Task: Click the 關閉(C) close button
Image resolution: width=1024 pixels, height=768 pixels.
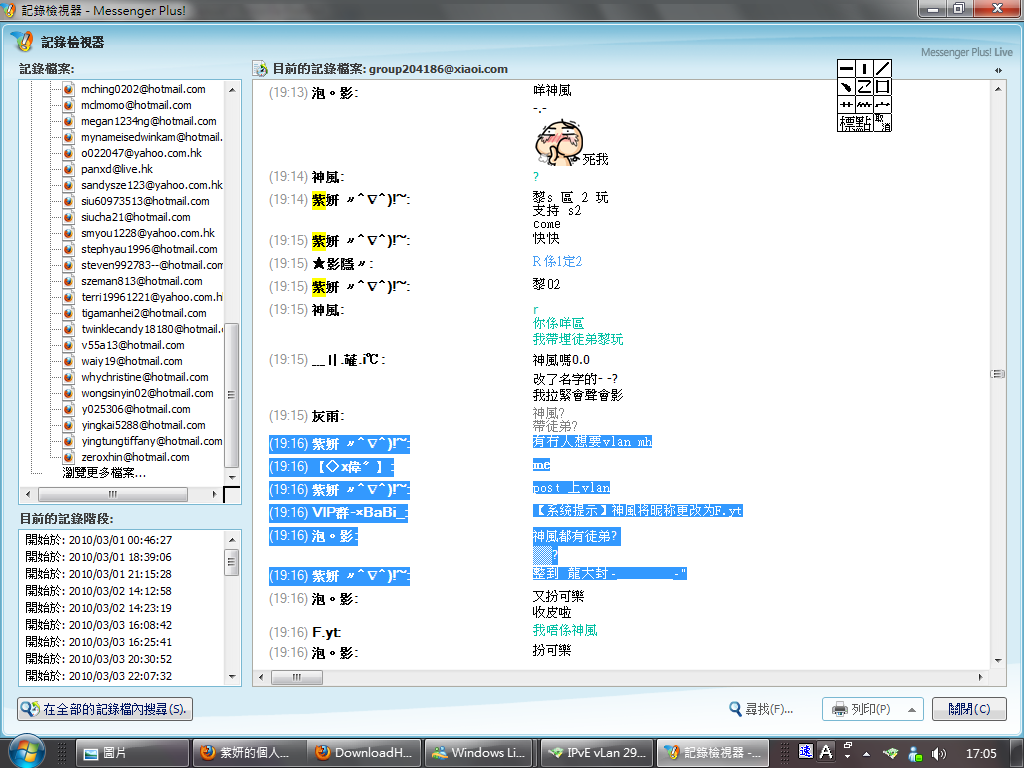Action: tap(969, 709)
